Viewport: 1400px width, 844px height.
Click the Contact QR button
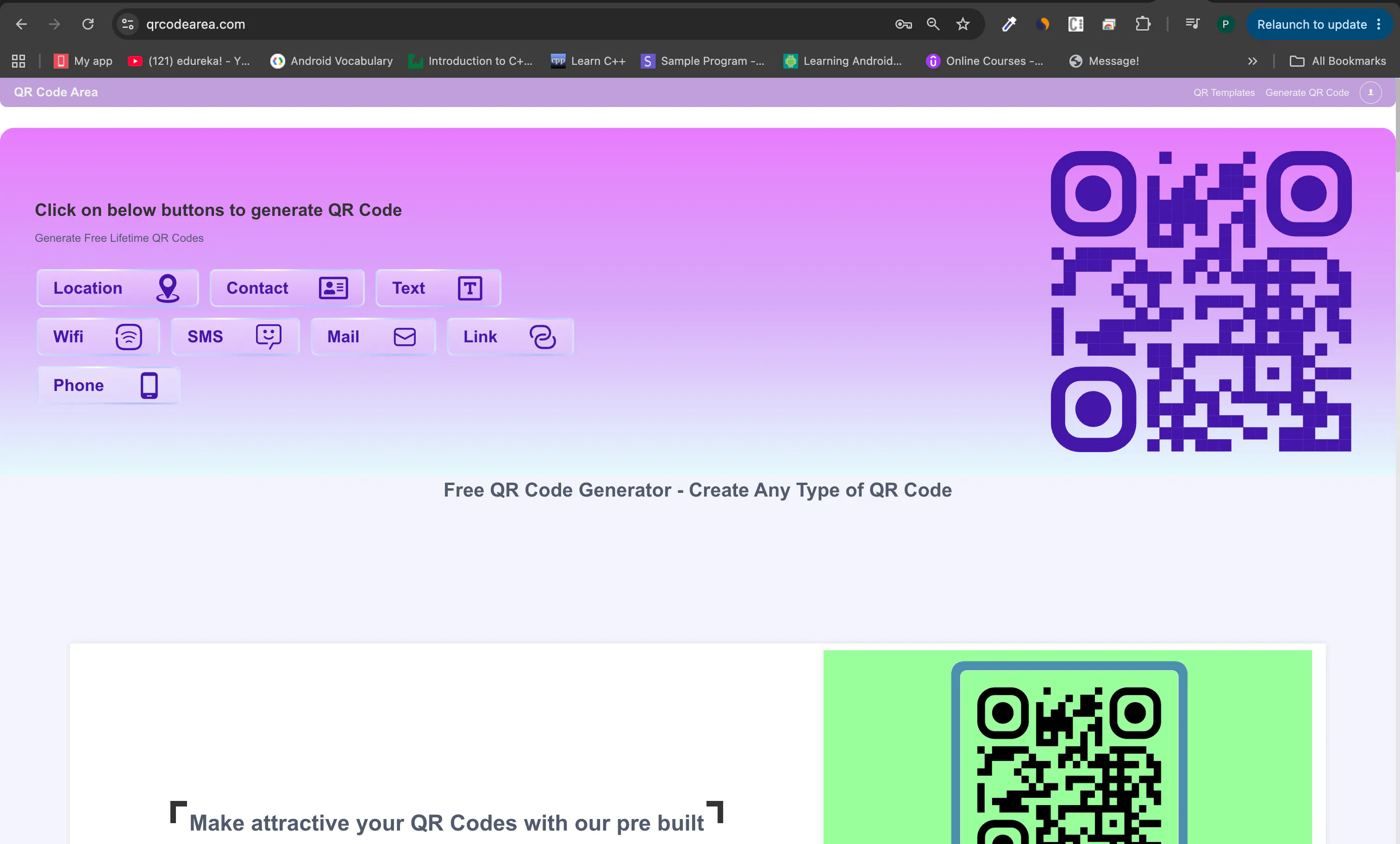click(287, 288)
